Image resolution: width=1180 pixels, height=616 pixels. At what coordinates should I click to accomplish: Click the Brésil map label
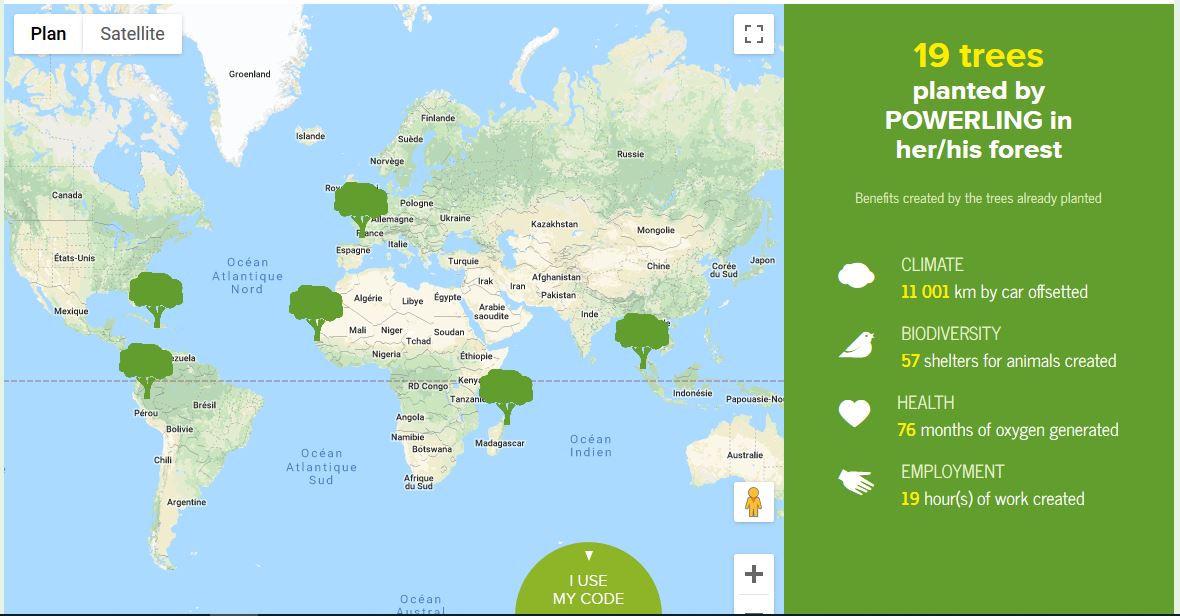coord(205,405)
